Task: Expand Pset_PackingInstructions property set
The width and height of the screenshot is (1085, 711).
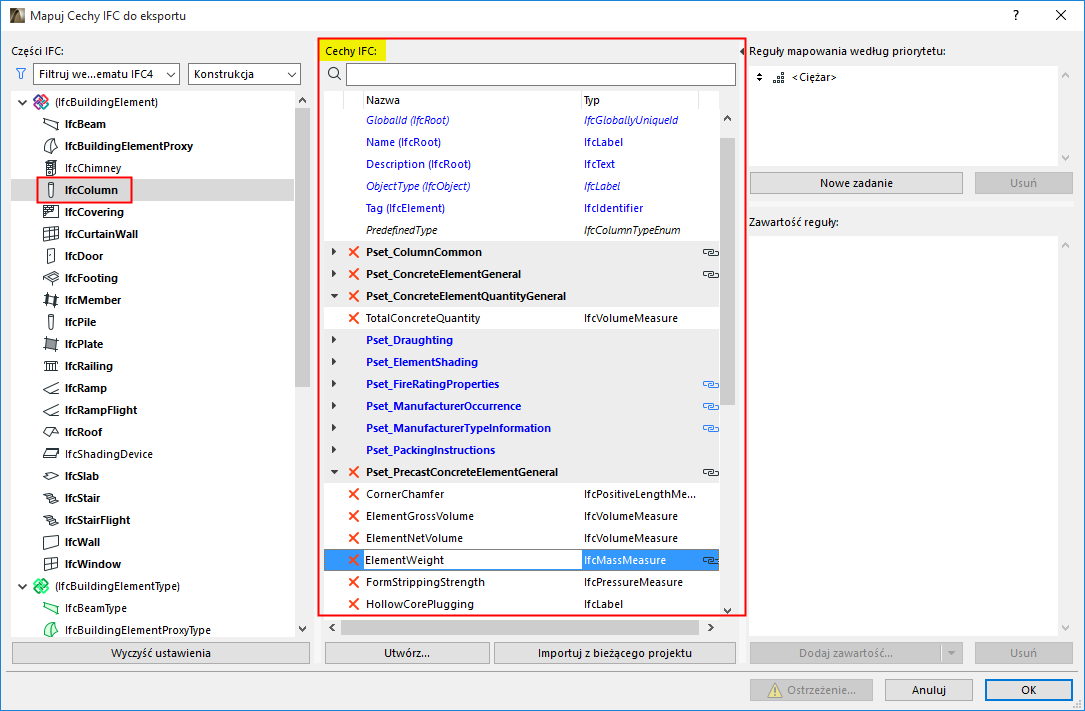Action: click(334, 450)
